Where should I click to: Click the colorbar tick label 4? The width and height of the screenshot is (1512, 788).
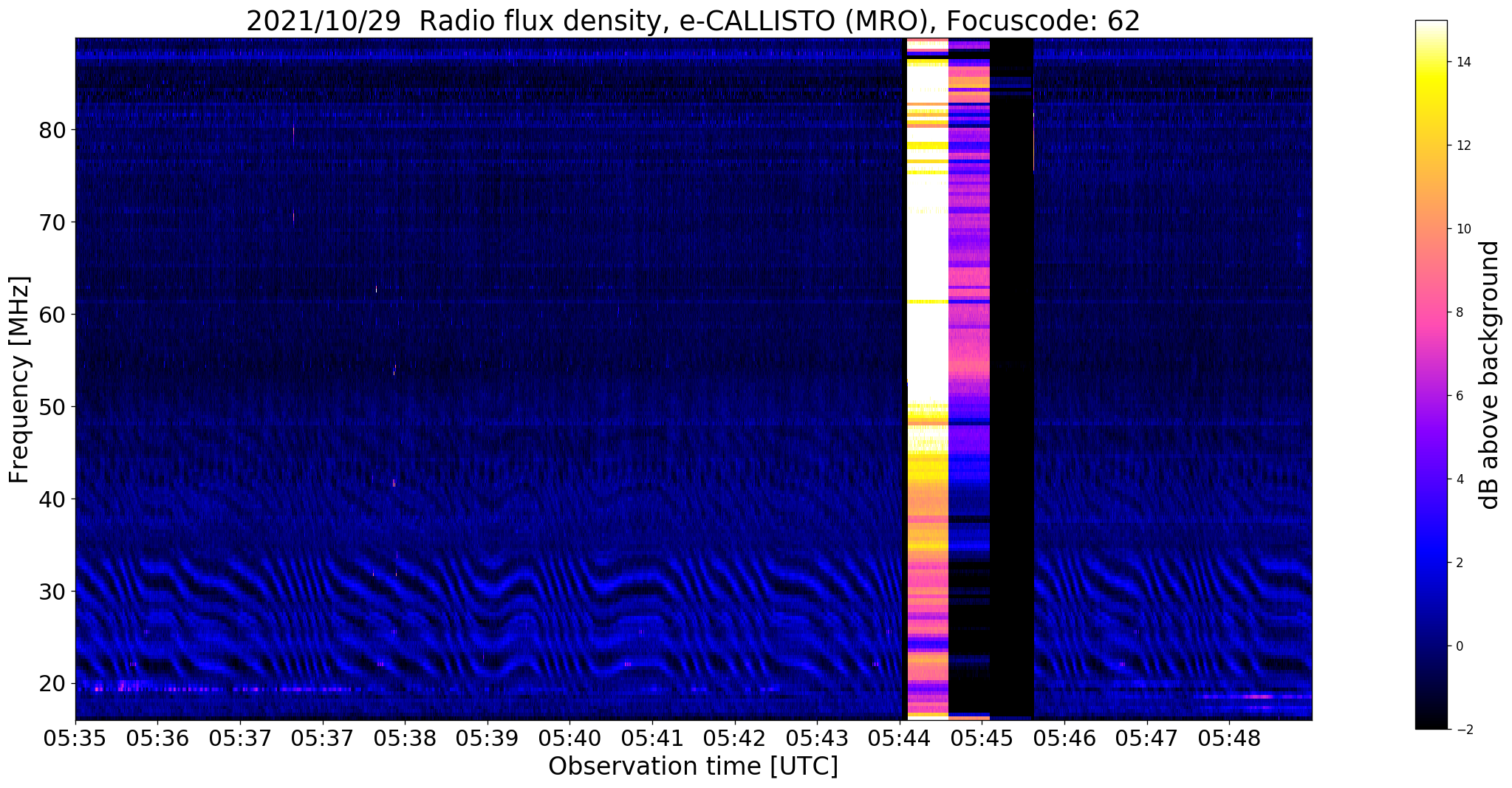tap(1459, 479)
